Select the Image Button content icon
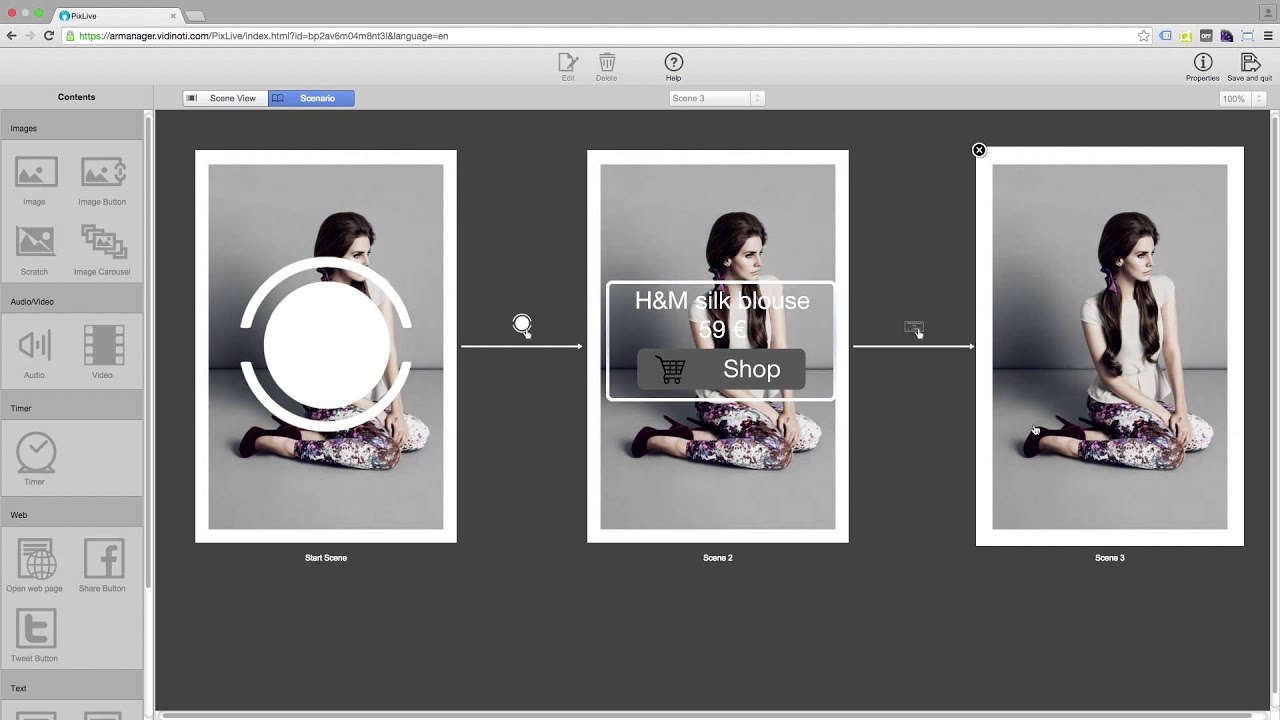Viewport: 1280px width, 720px height. (103, 172)
